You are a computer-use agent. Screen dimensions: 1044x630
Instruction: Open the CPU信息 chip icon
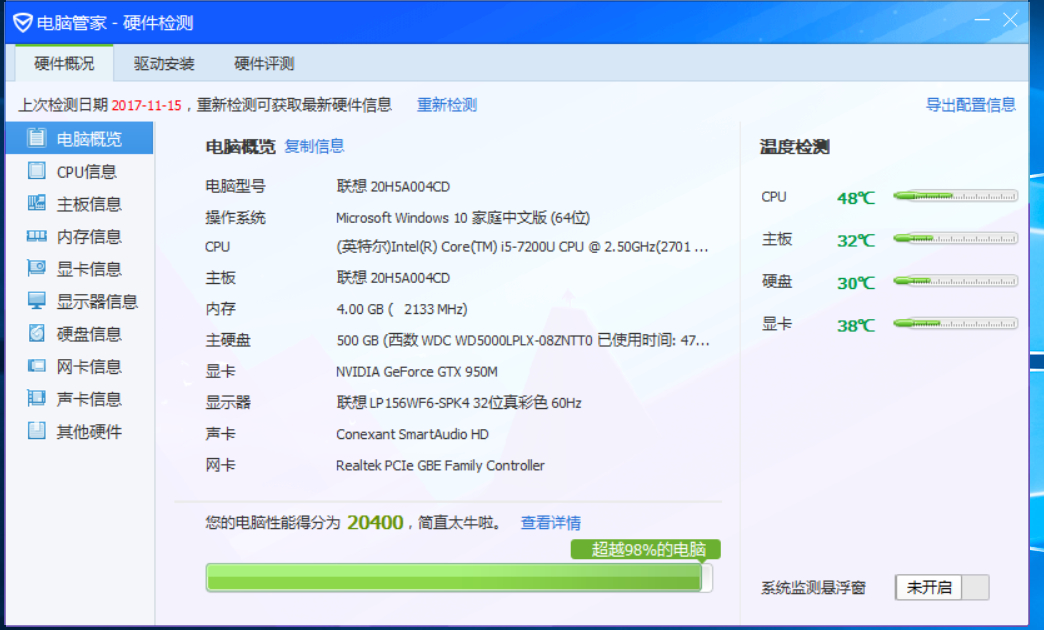point(37,171)
